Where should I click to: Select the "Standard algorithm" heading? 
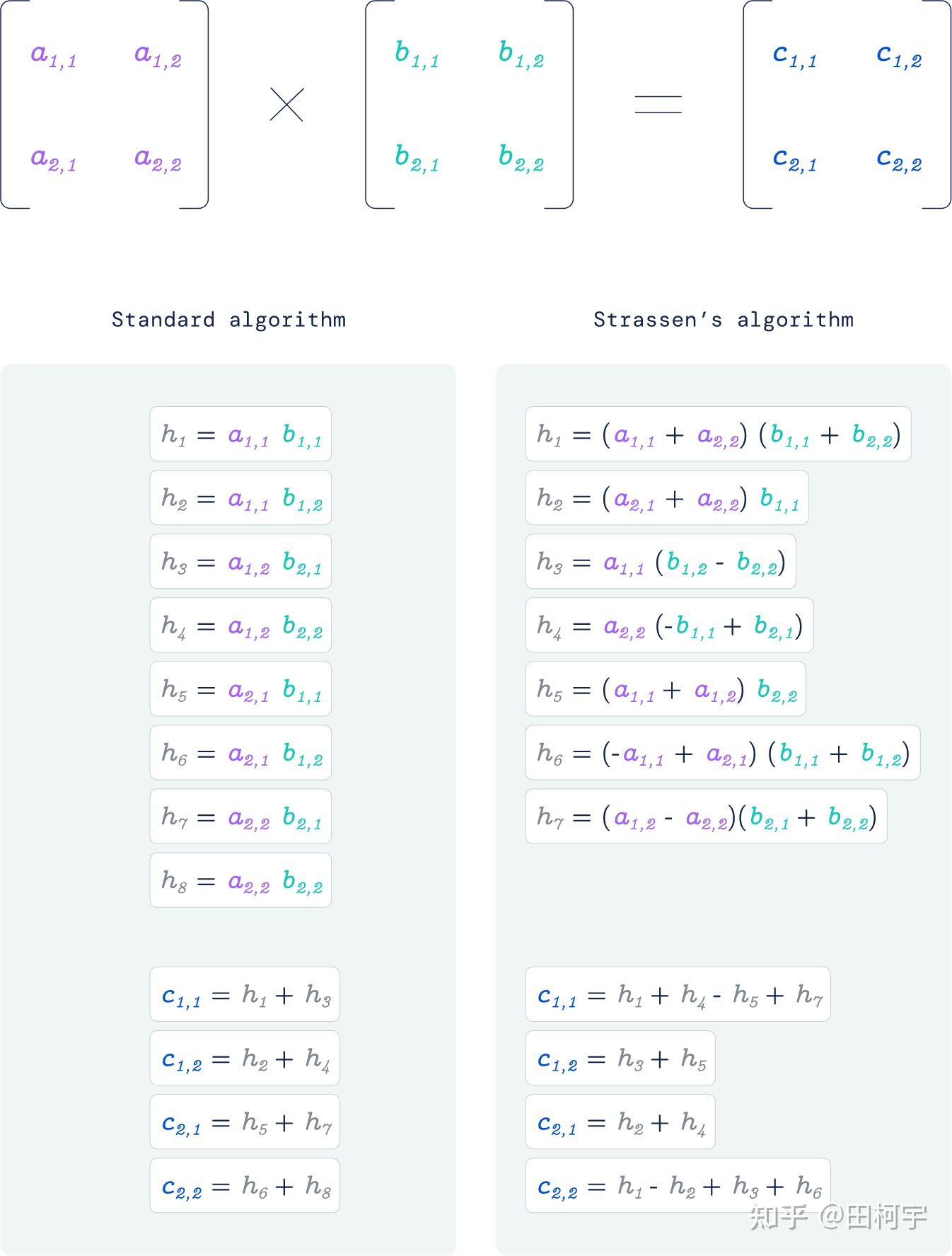(228, 320)
